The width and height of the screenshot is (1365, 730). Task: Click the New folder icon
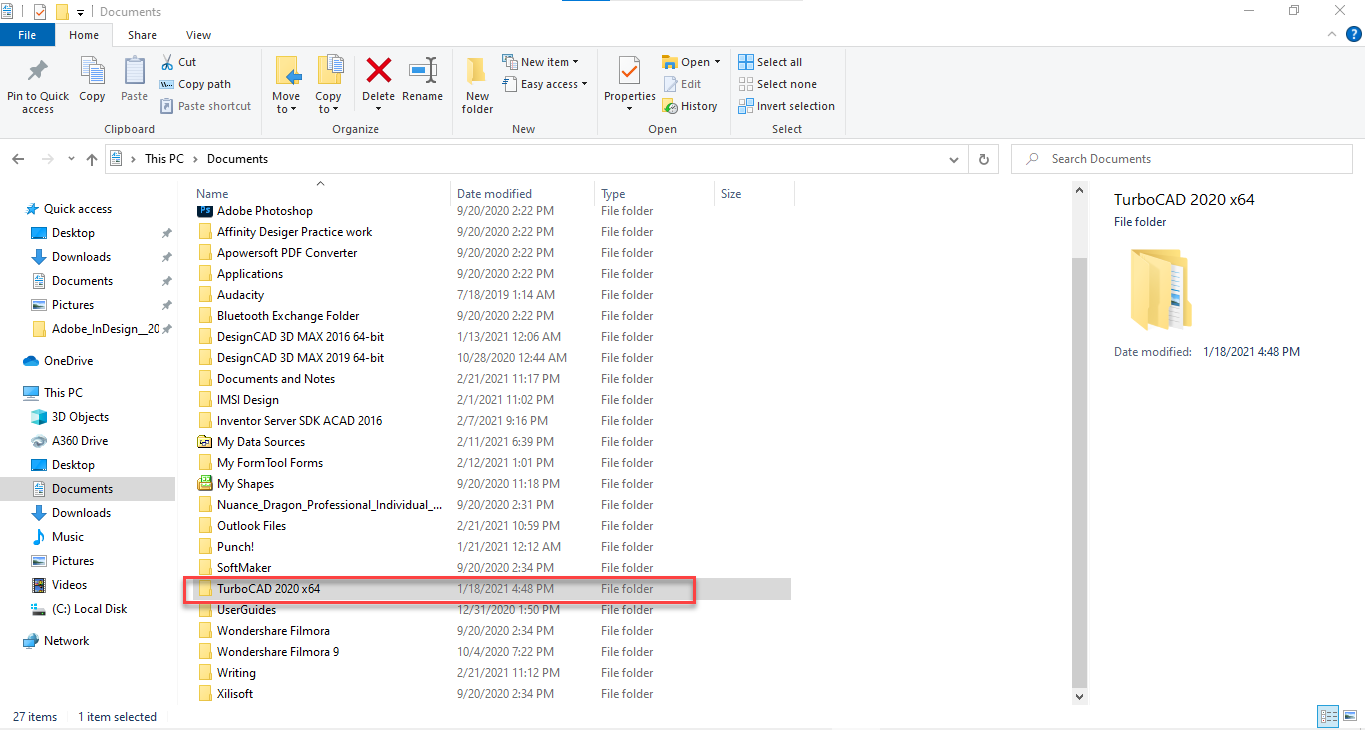[478, 71]
